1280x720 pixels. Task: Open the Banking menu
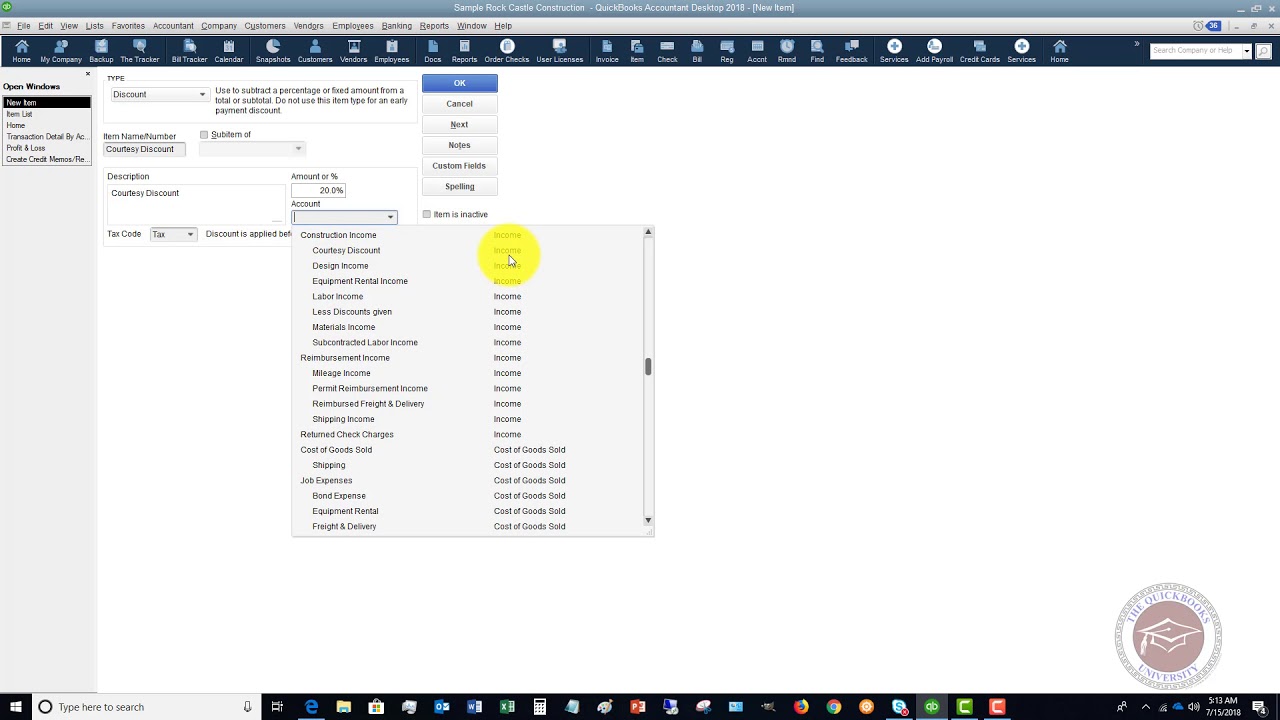click(397, 26)
